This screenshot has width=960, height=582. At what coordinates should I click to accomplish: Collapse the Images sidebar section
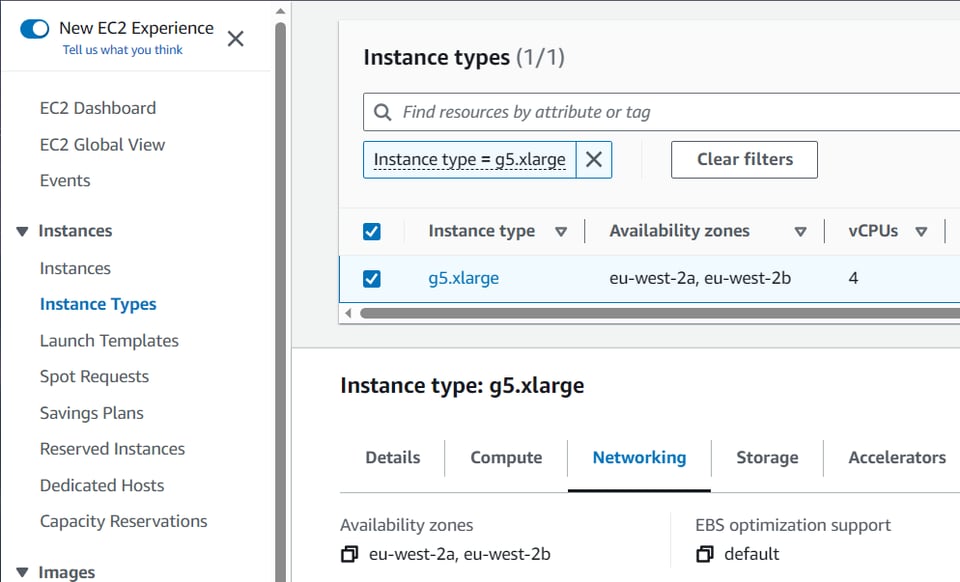point(23,573)
